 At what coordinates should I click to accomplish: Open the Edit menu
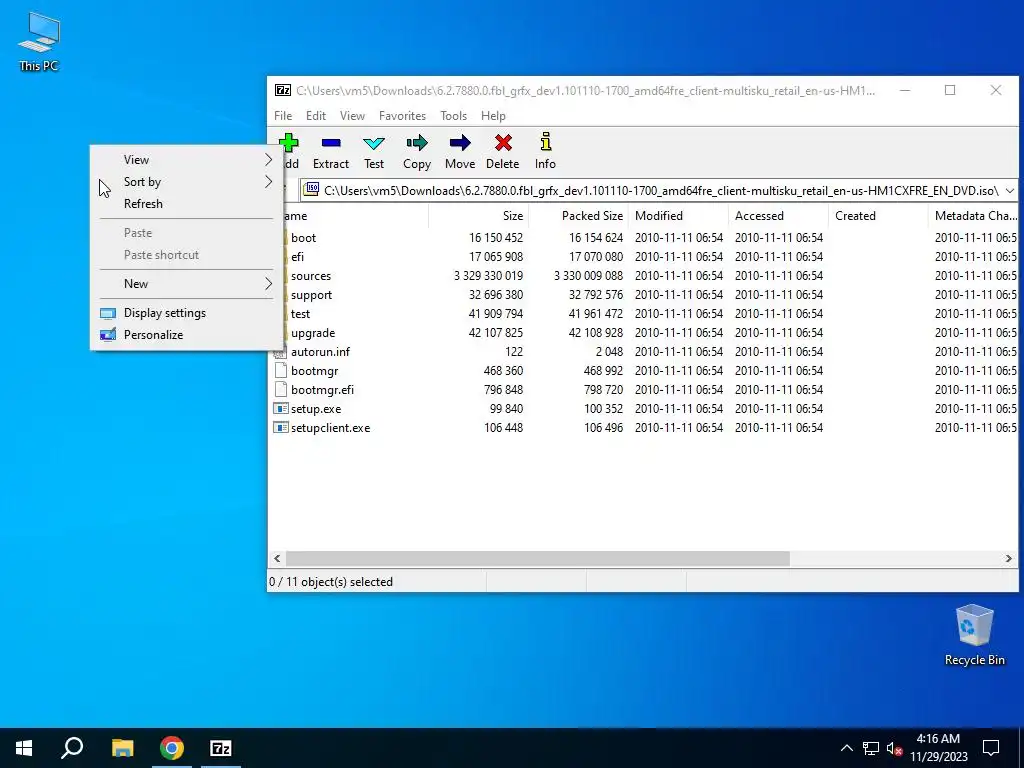(x=315, y=116)
